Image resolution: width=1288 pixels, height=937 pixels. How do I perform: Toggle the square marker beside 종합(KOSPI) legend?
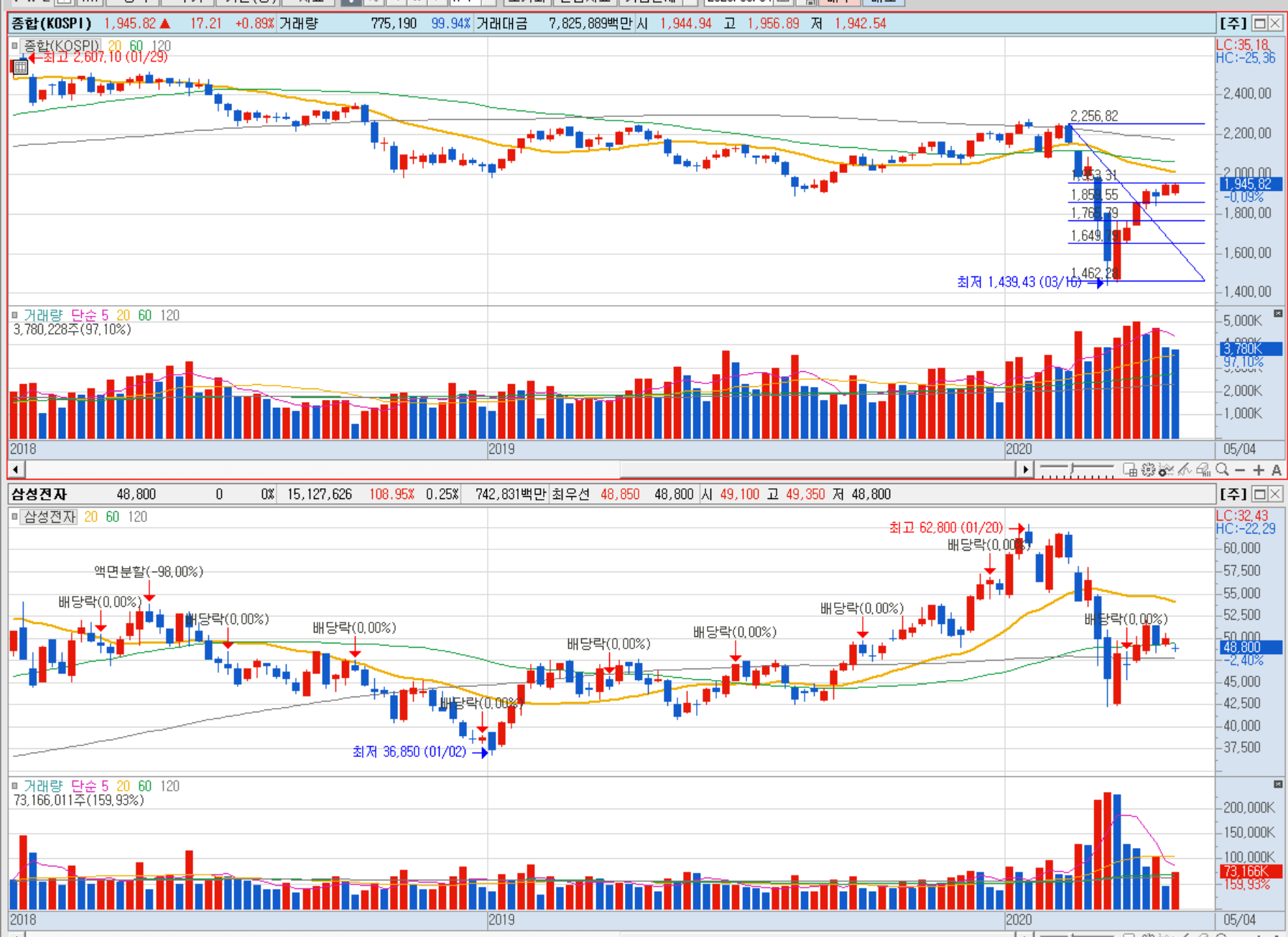[14, 46]
